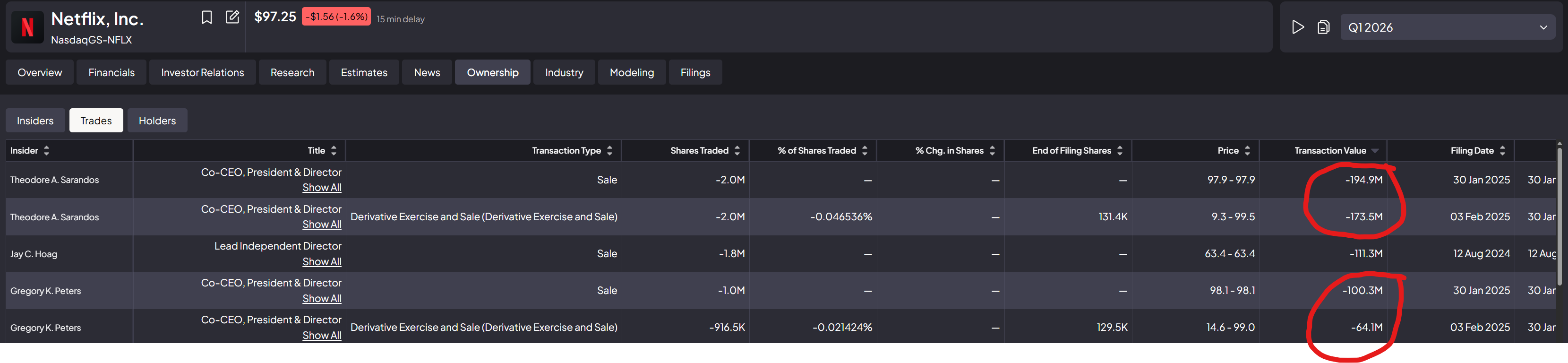Sort by Shares Traded column arrows
The image size is (1568, 363).
pyautogui.click(x=737, y=150)
